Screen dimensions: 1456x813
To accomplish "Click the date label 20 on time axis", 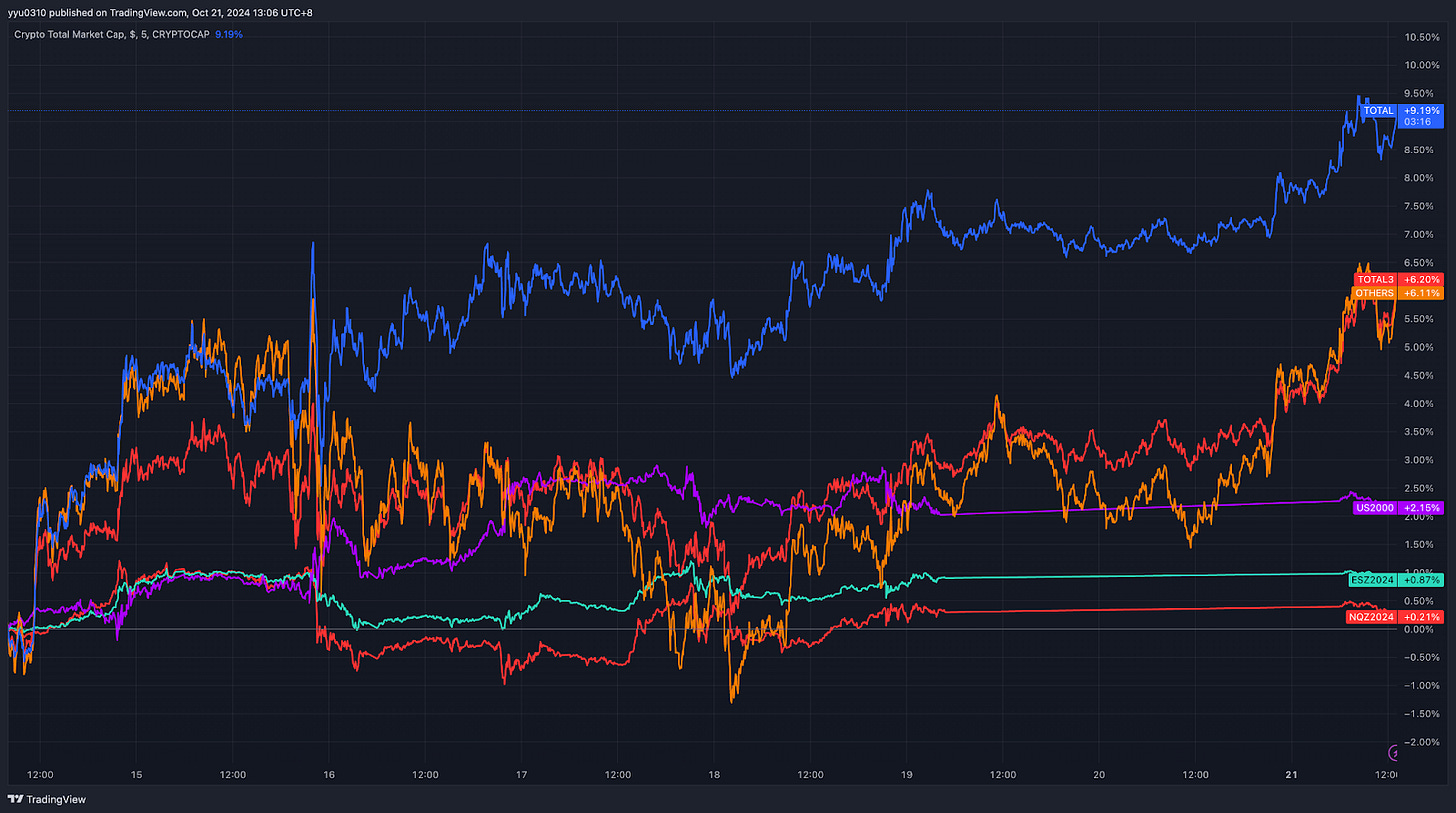I will click(1099, 774).
